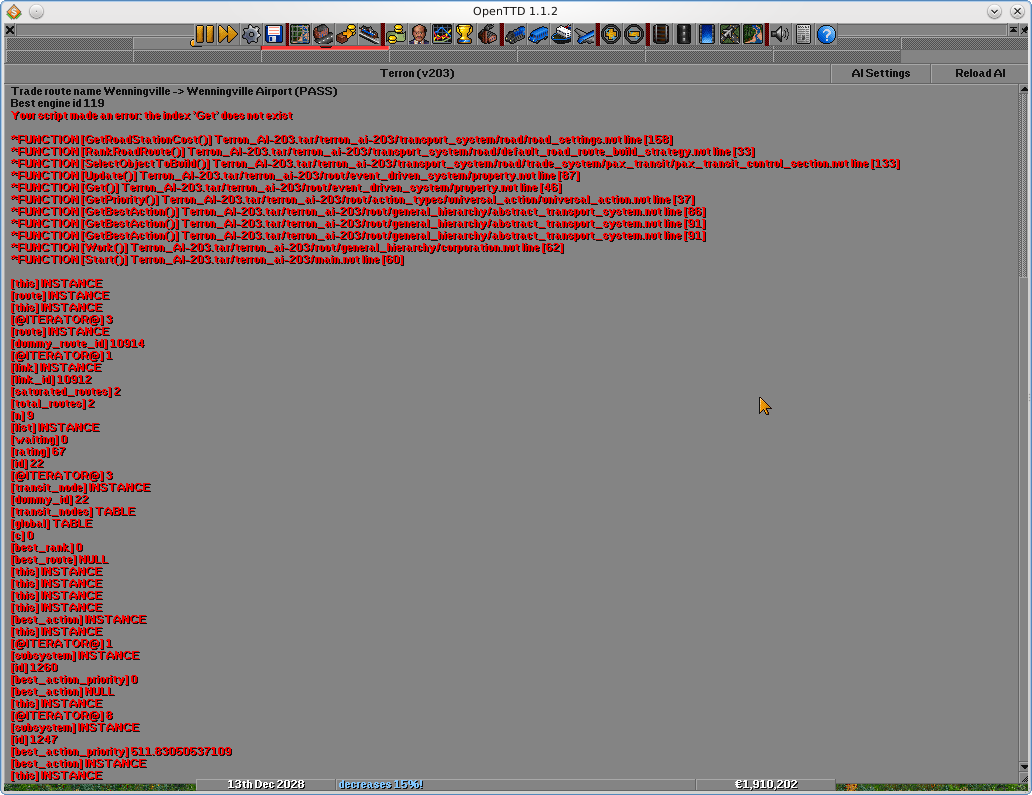Viewport: 1032px width, 795px height.
Task: Click AI Settings button
Action: 881,73
